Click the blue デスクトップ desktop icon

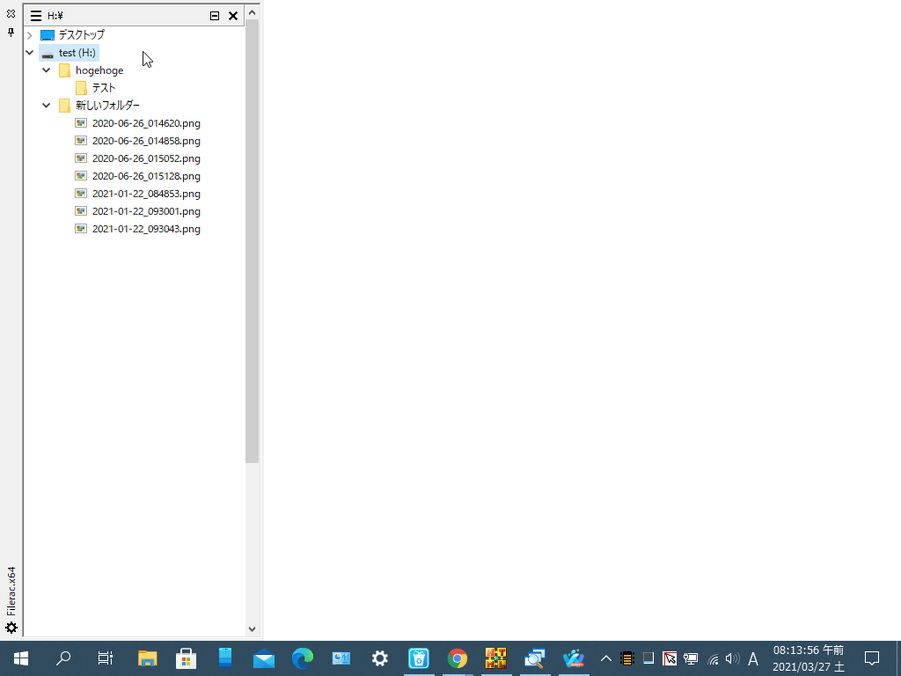[x=47, y=35]
